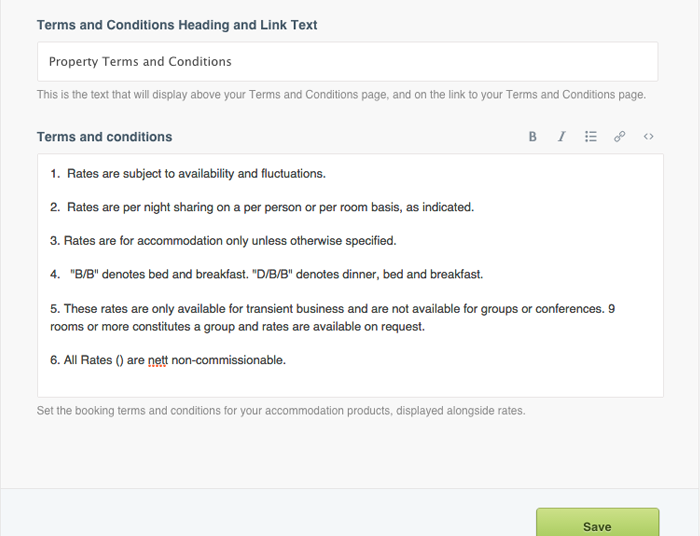This screenshot has height=536, width=700.
Task: Switch to HTML code view icon
Action: (x=649, y=137)
